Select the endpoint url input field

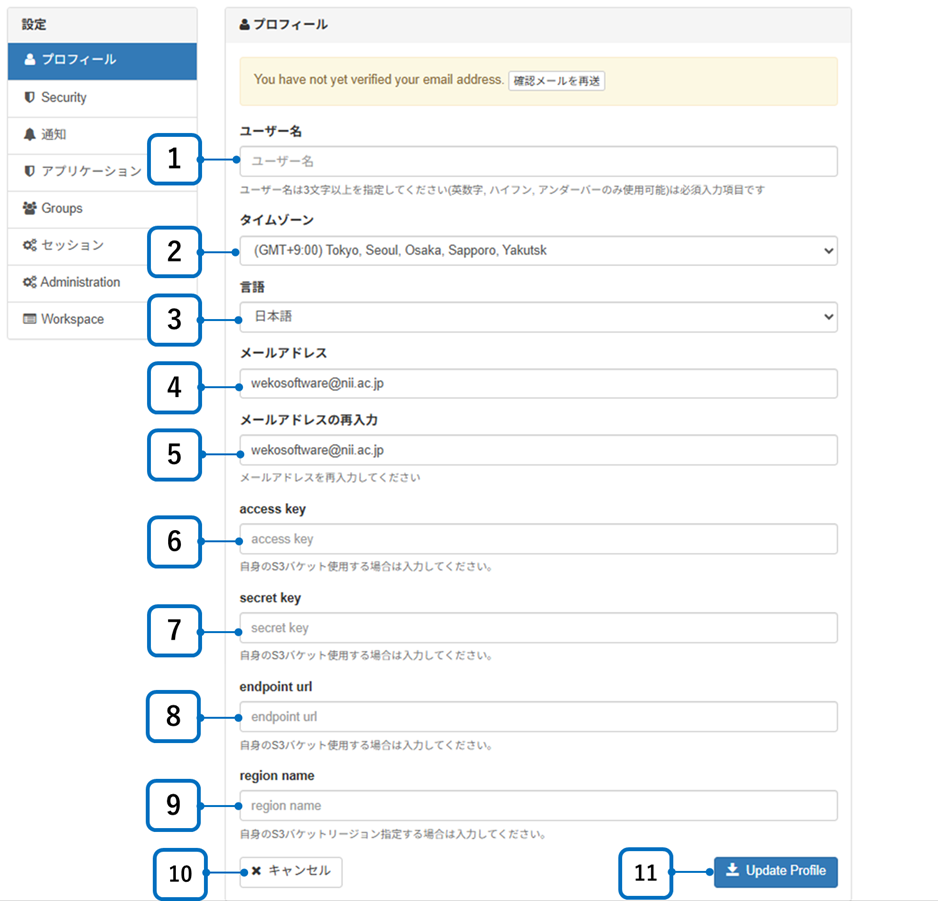point(538,718)
